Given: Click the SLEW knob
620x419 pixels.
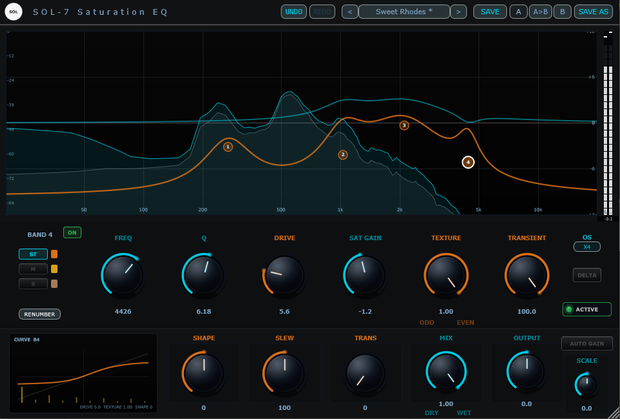Looking at the screenshot, I should (284, 373).
